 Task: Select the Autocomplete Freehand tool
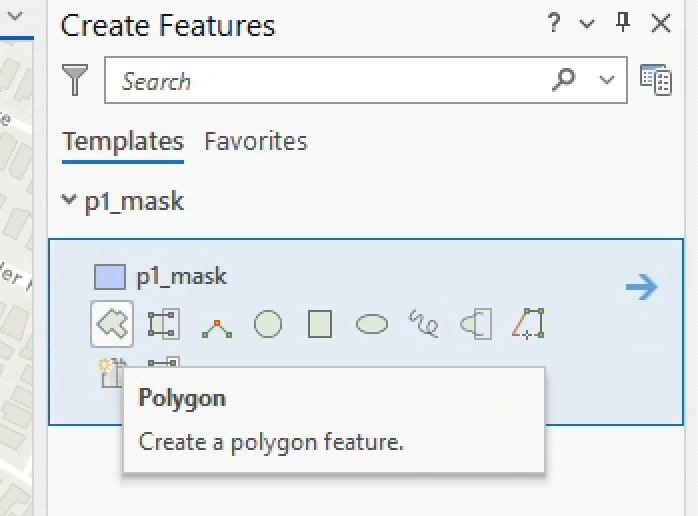pos(476,324)
